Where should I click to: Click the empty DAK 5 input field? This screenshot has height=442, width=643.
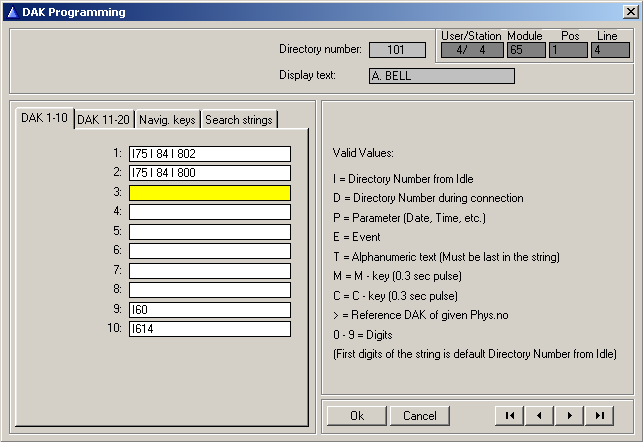(209, 232)
